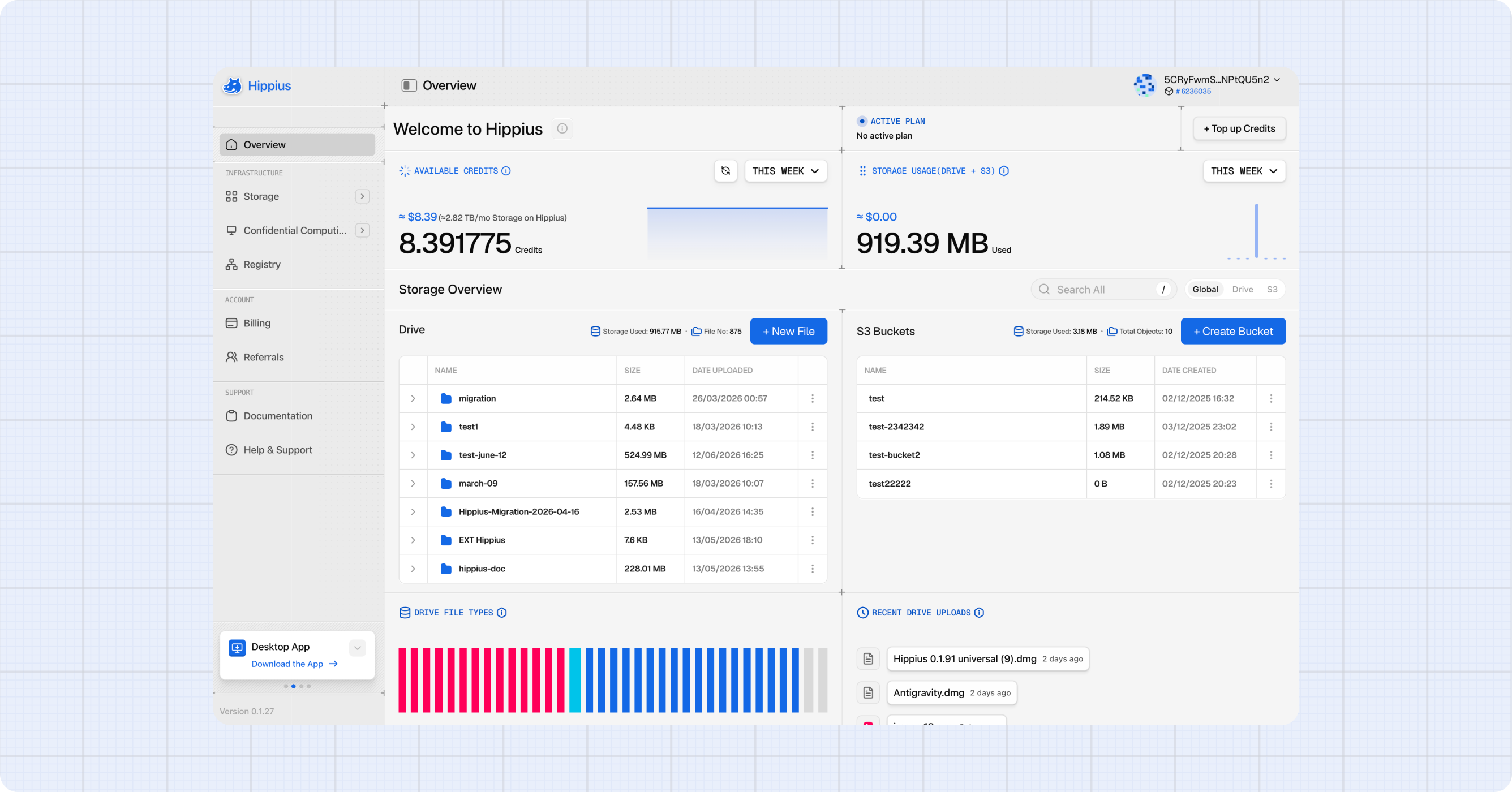The width and height of the screenshot is (1512, 792).
Task: Open options menu for test-2342342 bucket
Action: 1271,427
